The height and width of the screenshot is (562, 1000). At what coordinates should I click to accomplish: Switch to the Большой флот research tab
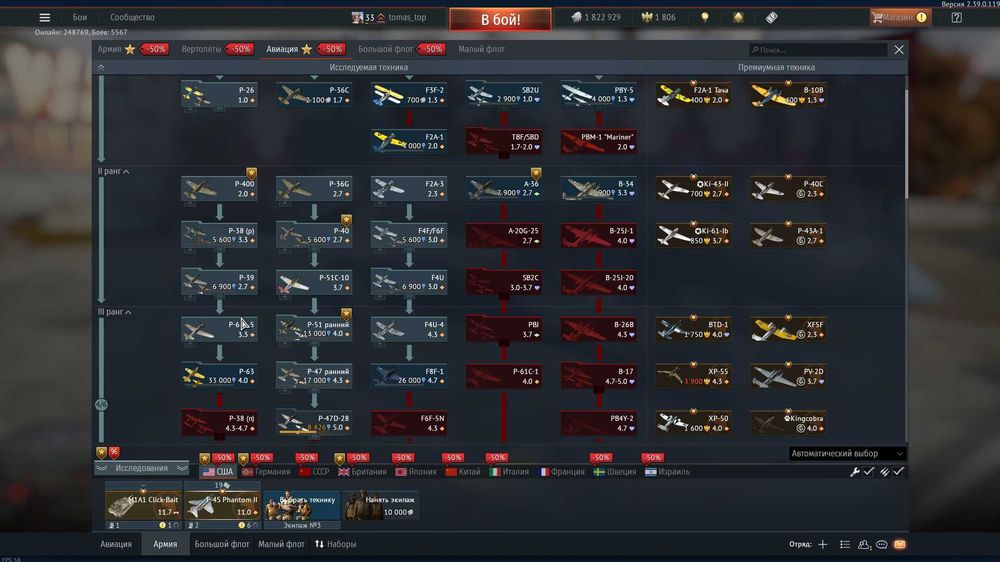coord(385,49)
